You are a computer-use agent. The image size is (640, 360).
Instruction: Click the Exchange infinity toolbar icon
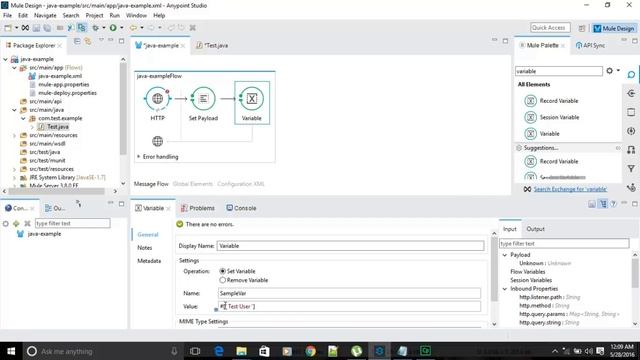[25, 28]
